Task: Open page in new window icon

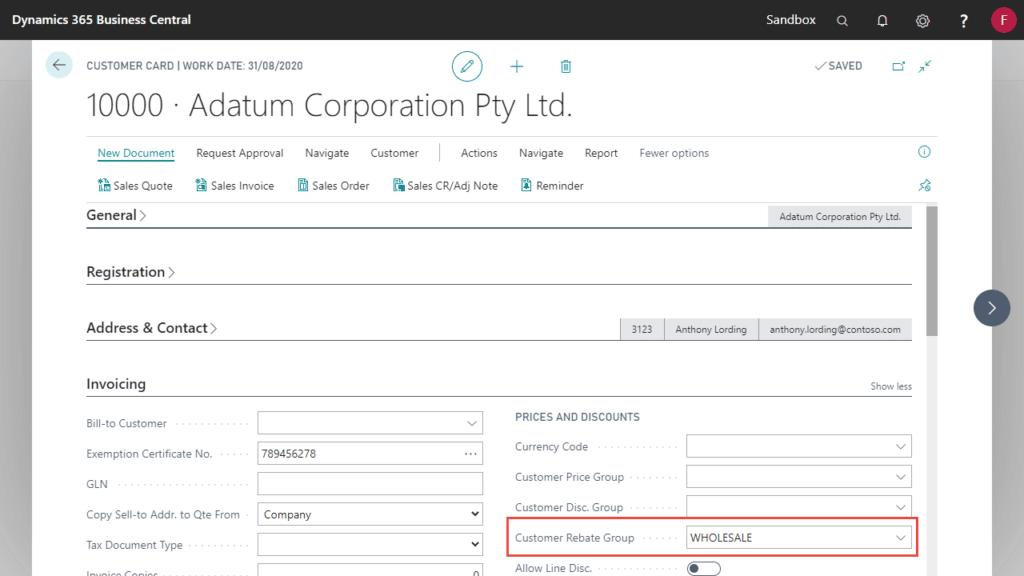Action: point(898,66)
